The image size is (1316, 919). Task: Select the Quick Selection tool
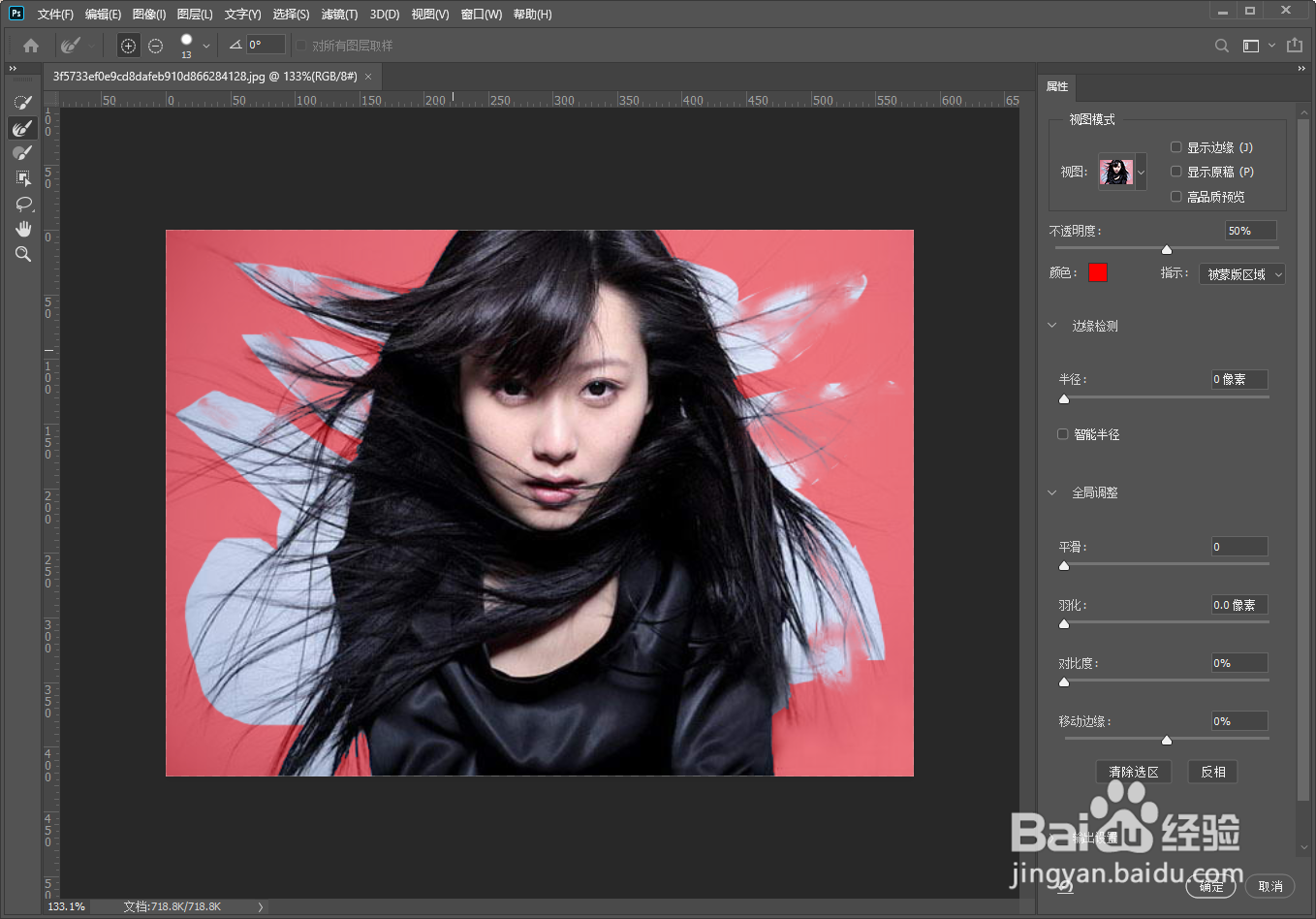tap(22, 102)
